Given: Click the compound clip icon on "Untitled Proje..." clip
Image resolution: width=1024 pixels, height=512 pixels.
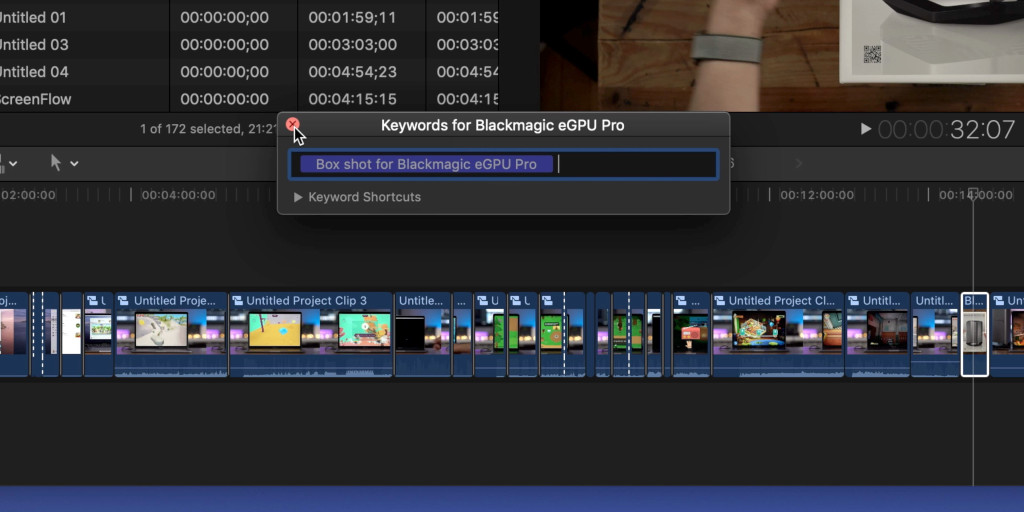Looking at the screenshot, I should pyautogui.click(x=124, y=300).
